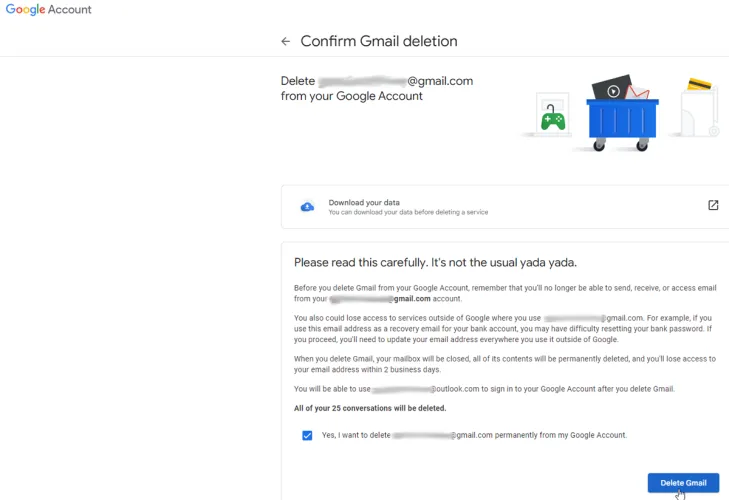
Task: Click the 'Please read this carefully' heading
Action: tap(435, 262)
